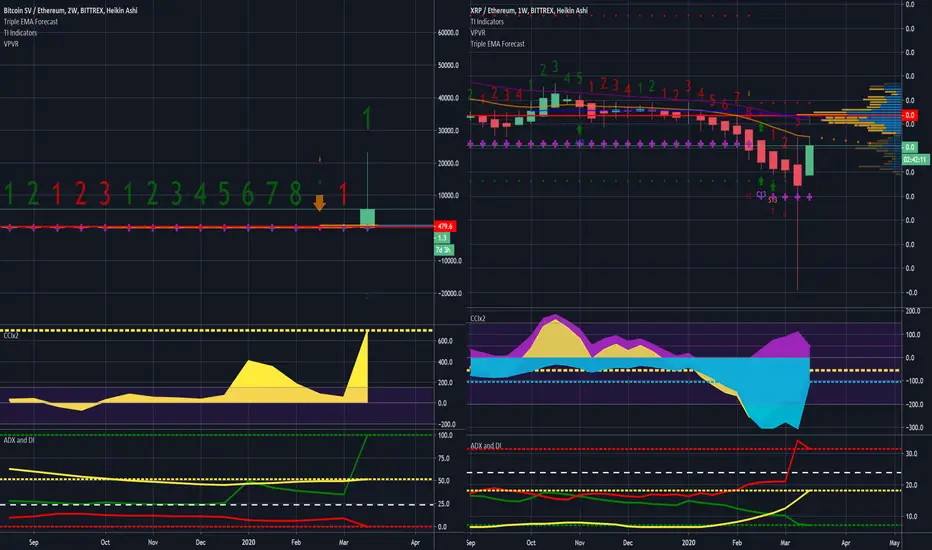The height and width of the screenshot is (550, 932).
Task: Click the 2020 label on the left time axis
Action: [248, 542]
